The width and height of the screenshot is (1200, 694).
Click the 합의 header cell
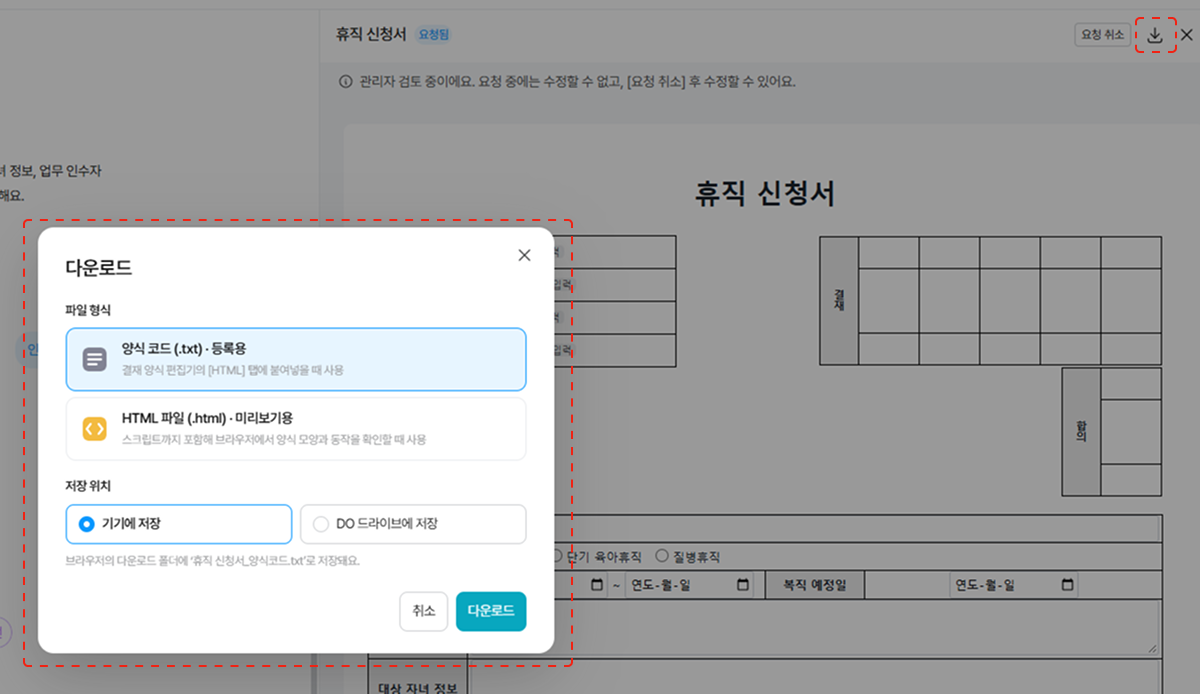point(1081,431)
